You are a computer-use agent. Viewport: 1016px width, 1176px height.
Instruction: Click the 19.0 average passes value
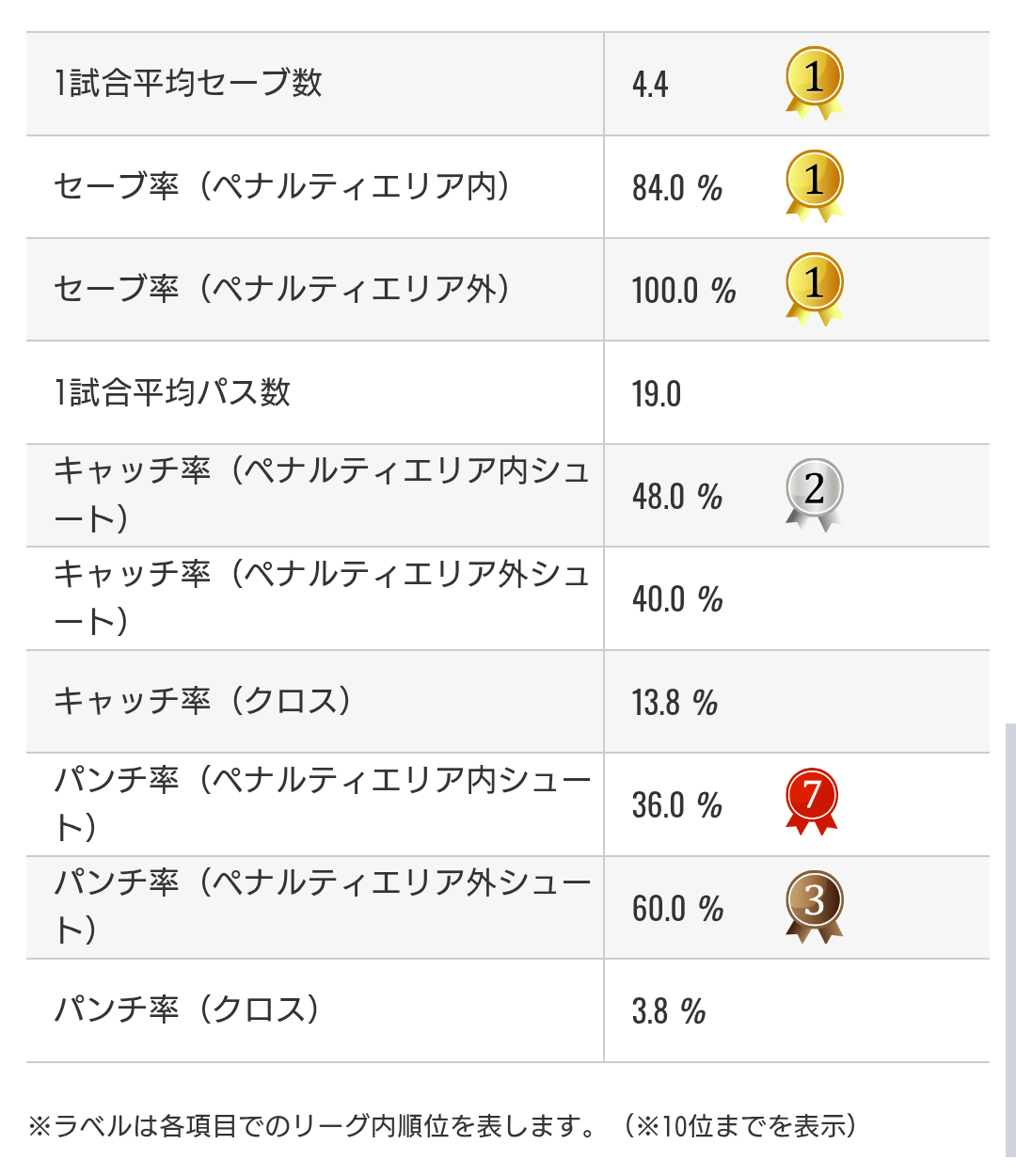(657, 393)
